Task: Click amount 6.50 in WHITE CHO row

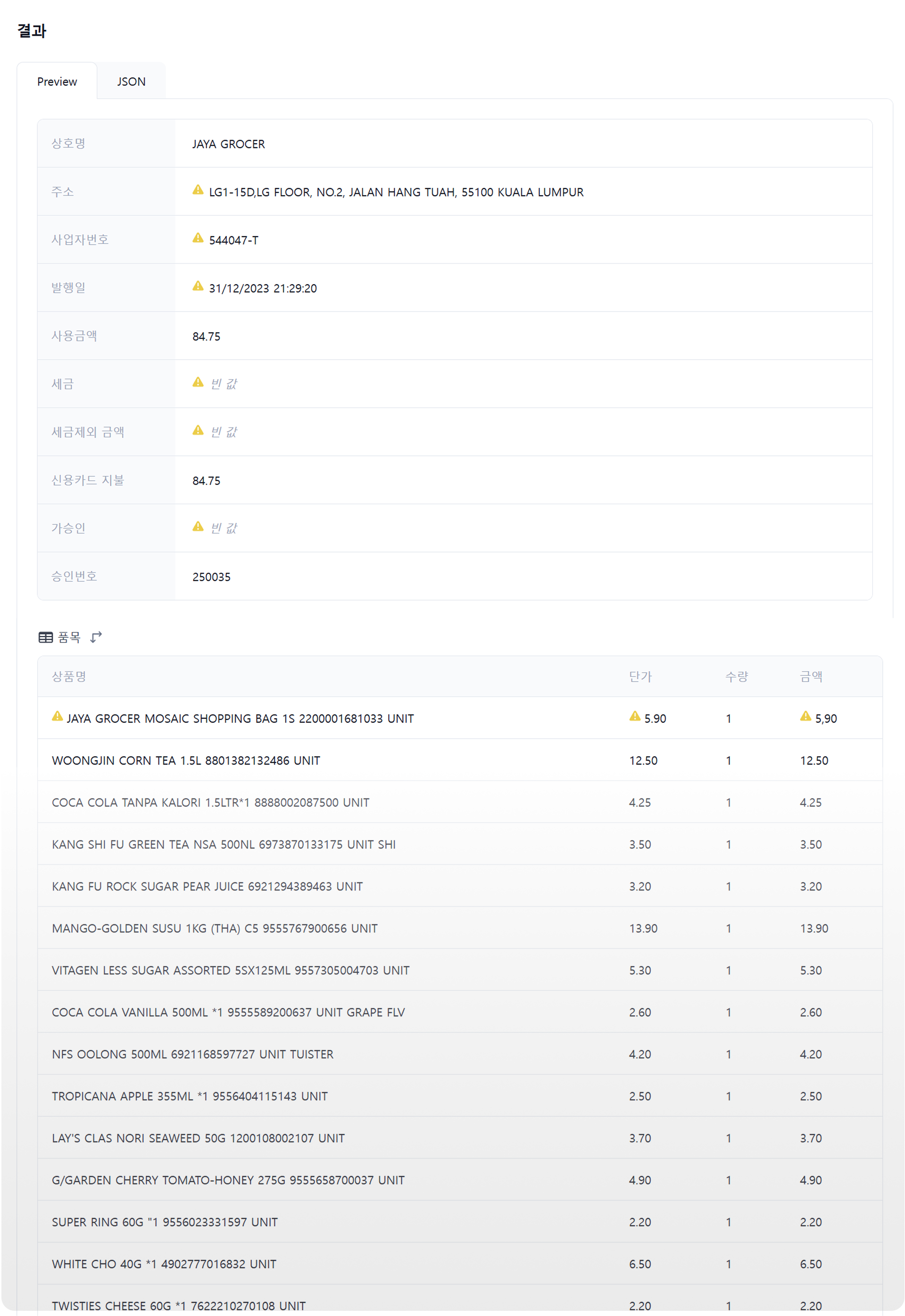Action: pos(811,1264)
